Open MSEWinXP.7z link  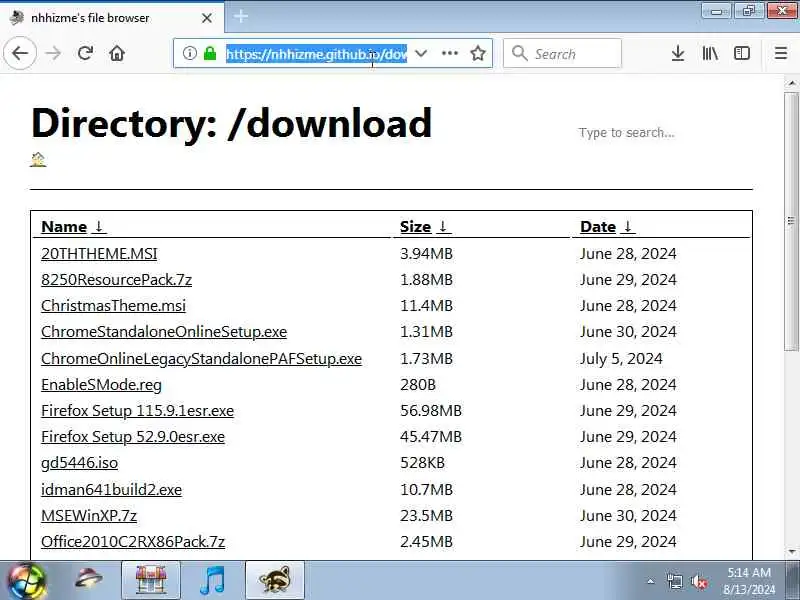point(89,516)
